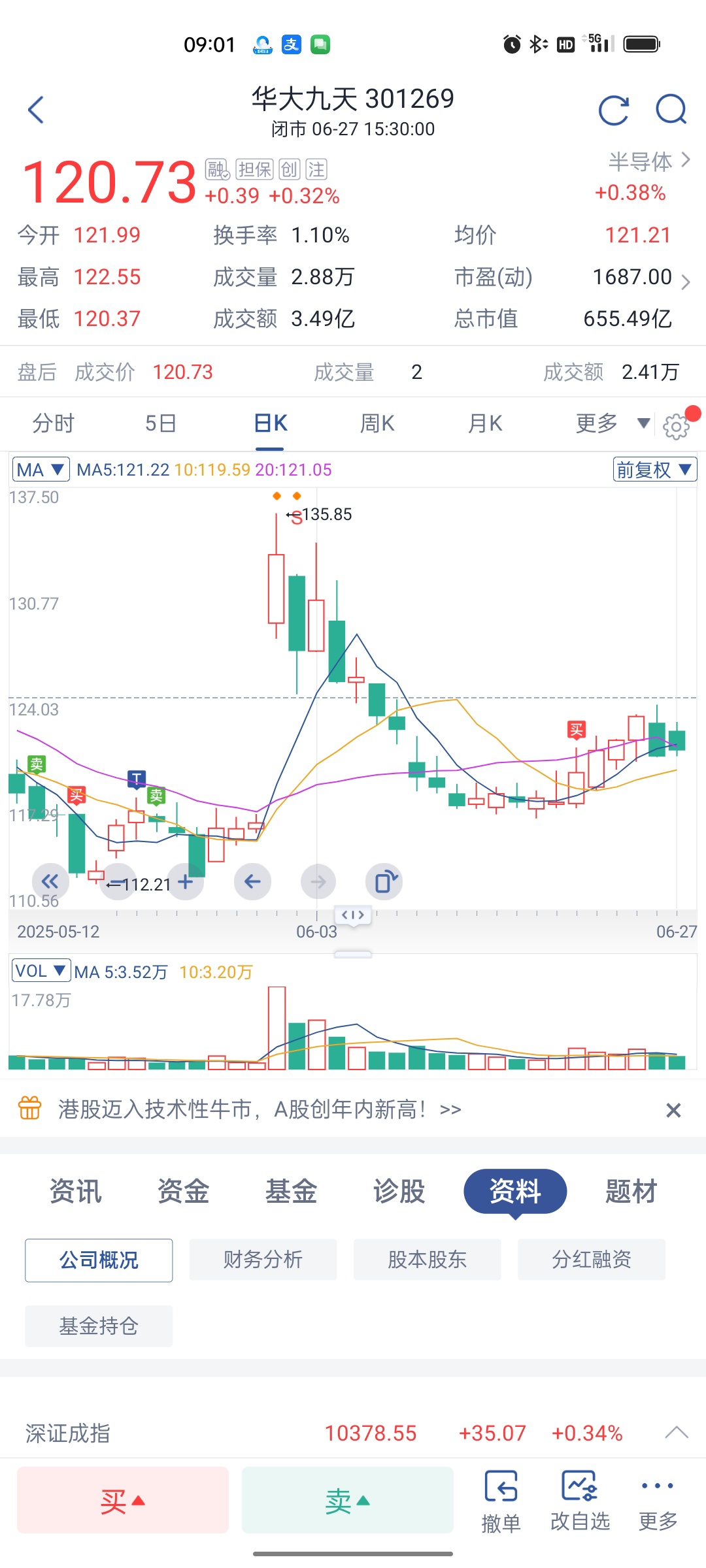This screenshot has width=706, height=1568.
Task: Move chart cursor left one candle
Action: 252,881
